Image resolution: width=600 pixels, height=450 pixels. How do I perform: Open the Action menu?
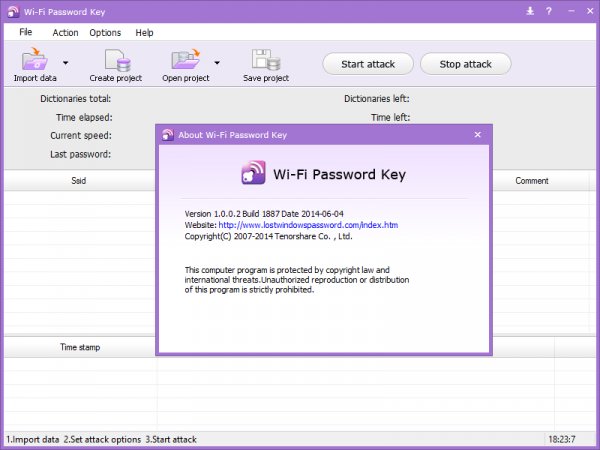[65, 33]
